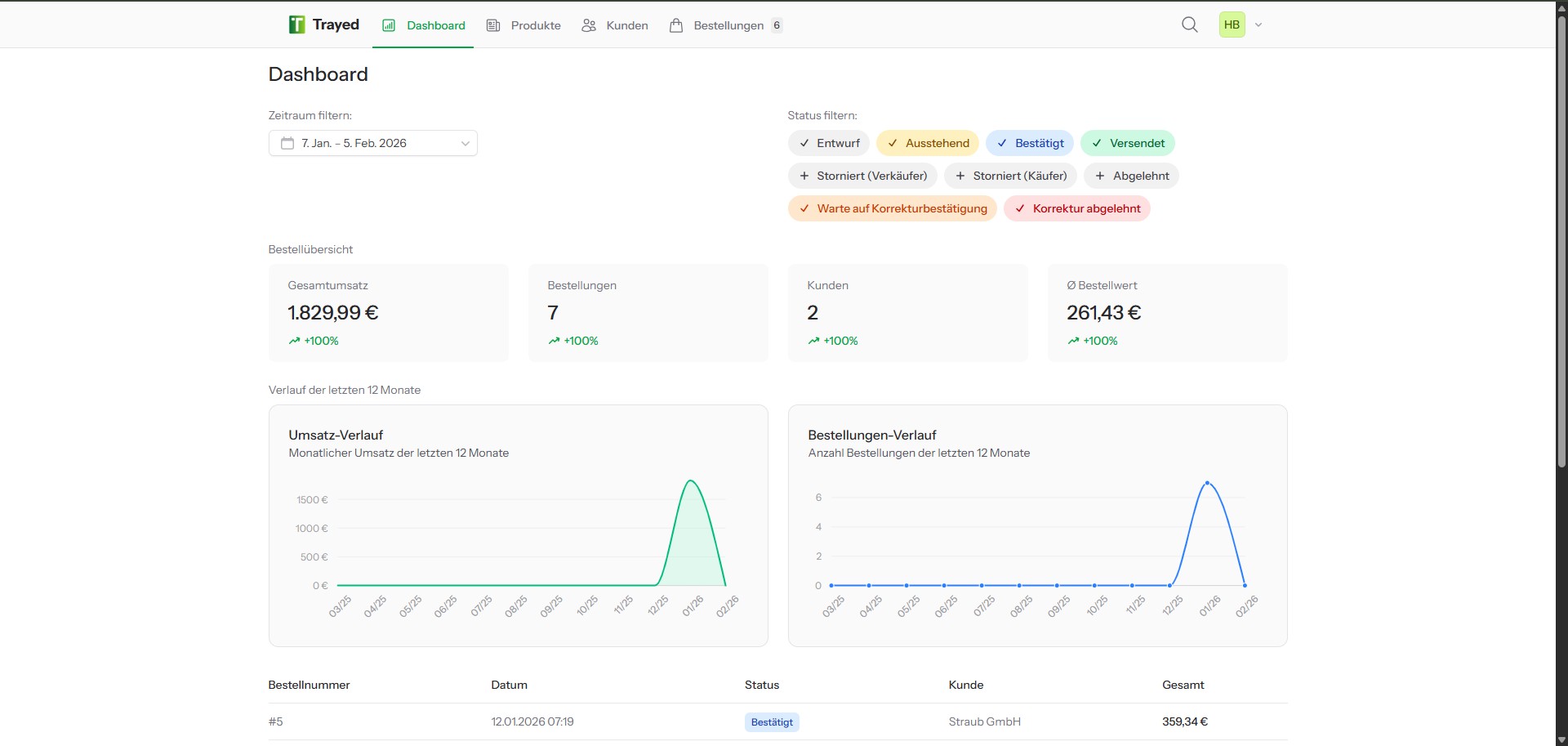Click the Trayed logo icon

tap(296, 24)
